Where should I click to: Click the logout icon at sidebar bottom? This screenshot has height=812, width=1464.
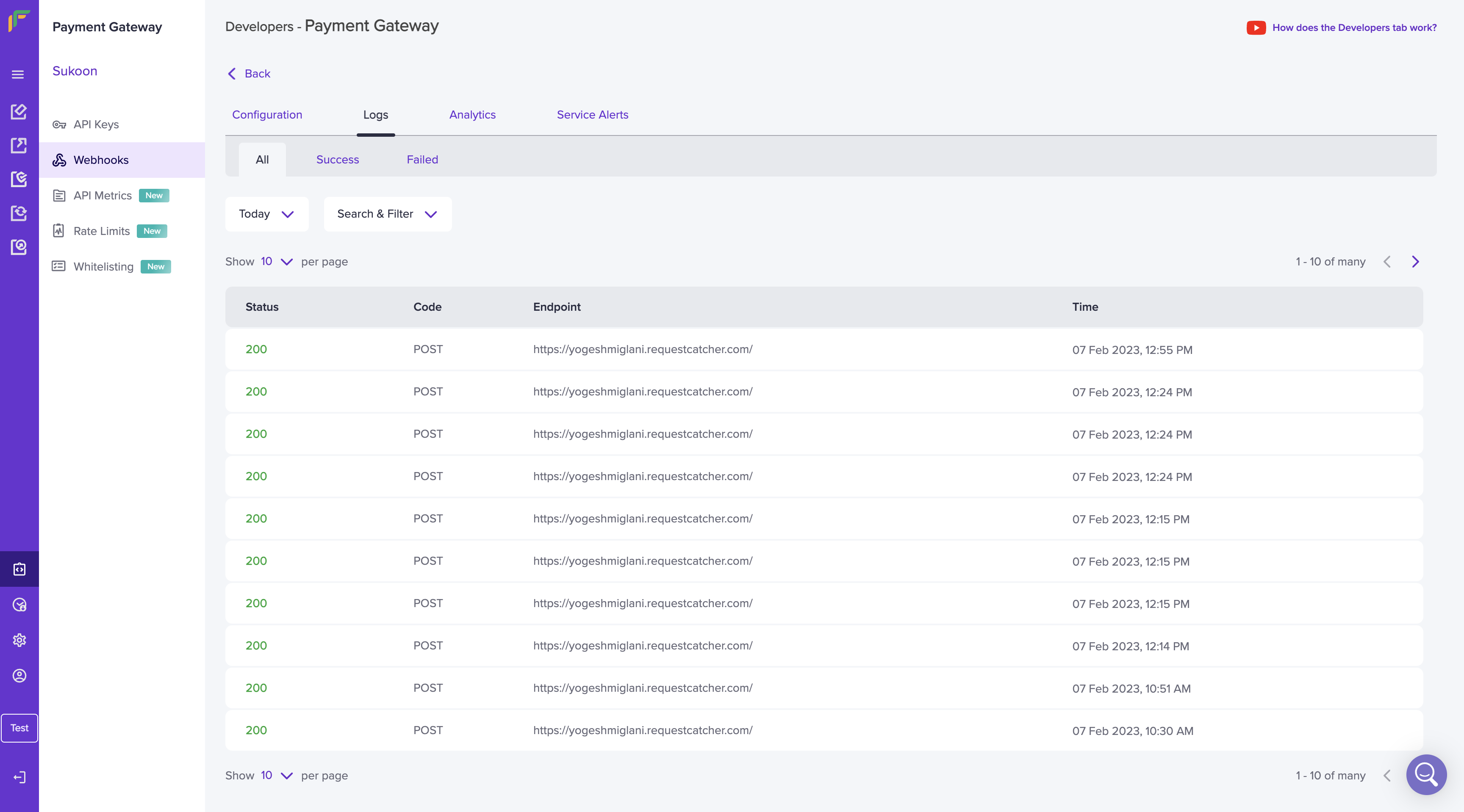click(19, 777)
